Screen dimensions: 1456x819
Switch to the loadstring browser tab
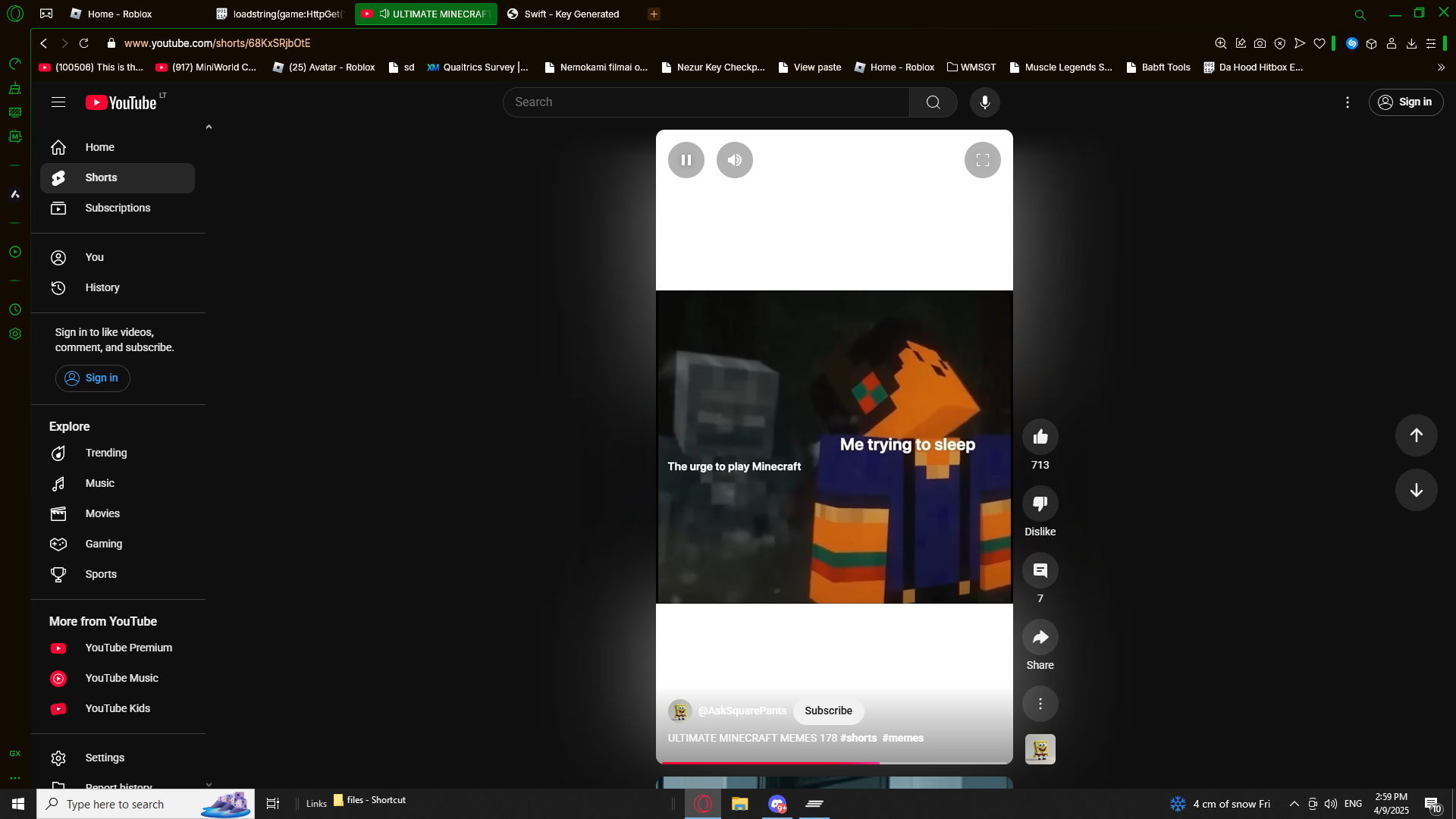pos(280,14)
